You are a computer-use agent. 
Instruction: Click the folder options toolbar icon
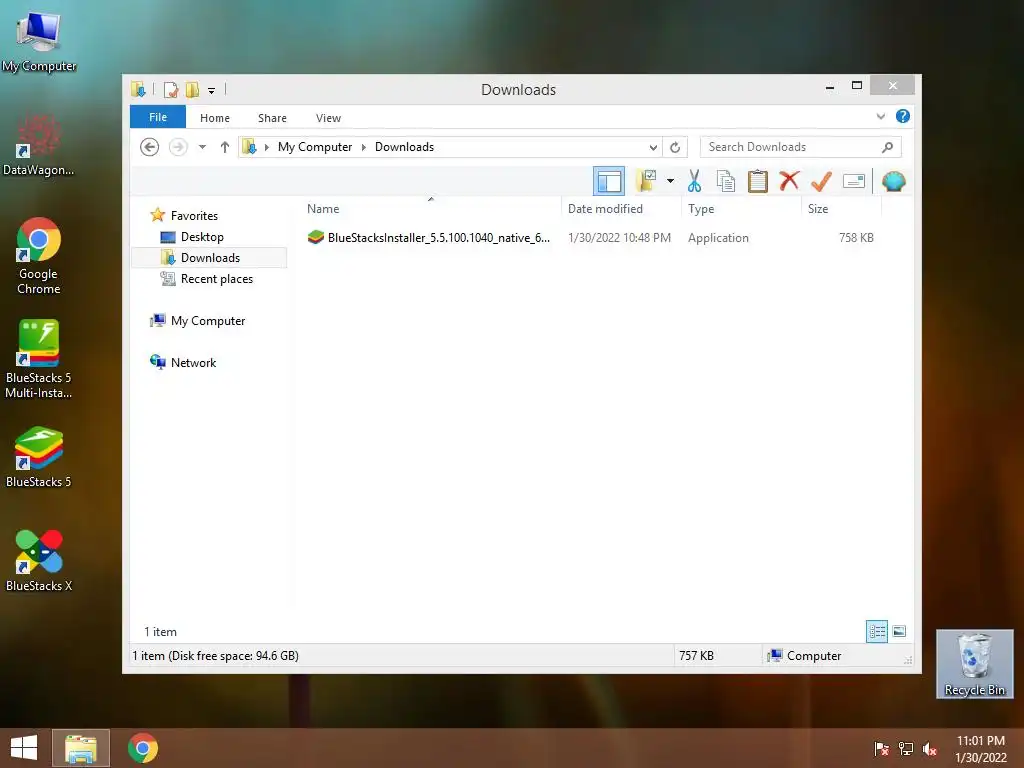(646, 181)
